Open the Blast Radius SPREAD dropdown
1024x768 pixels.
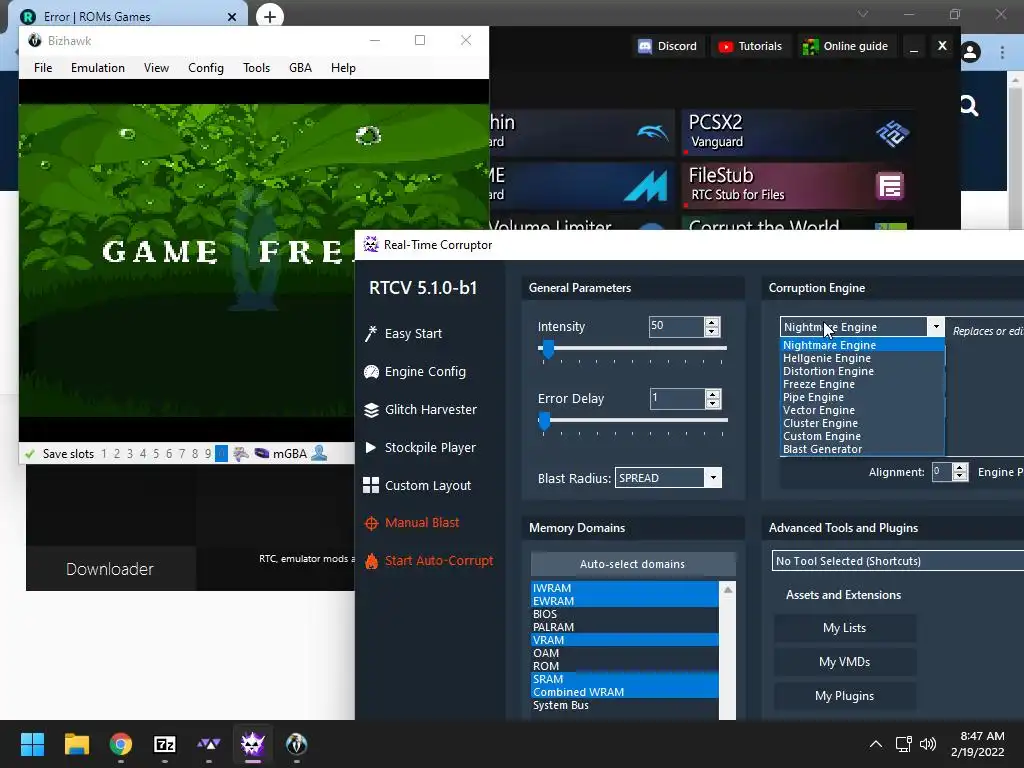[712, 477]
